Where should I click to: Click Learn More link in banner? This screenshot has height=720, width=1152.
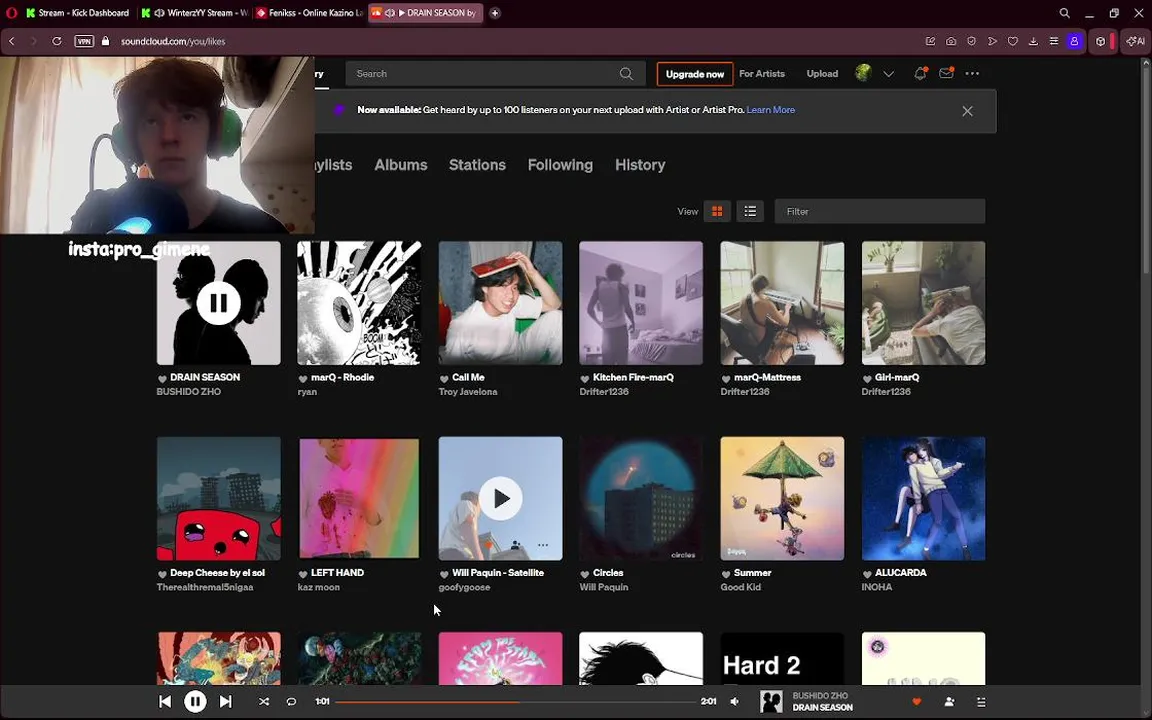771,110
